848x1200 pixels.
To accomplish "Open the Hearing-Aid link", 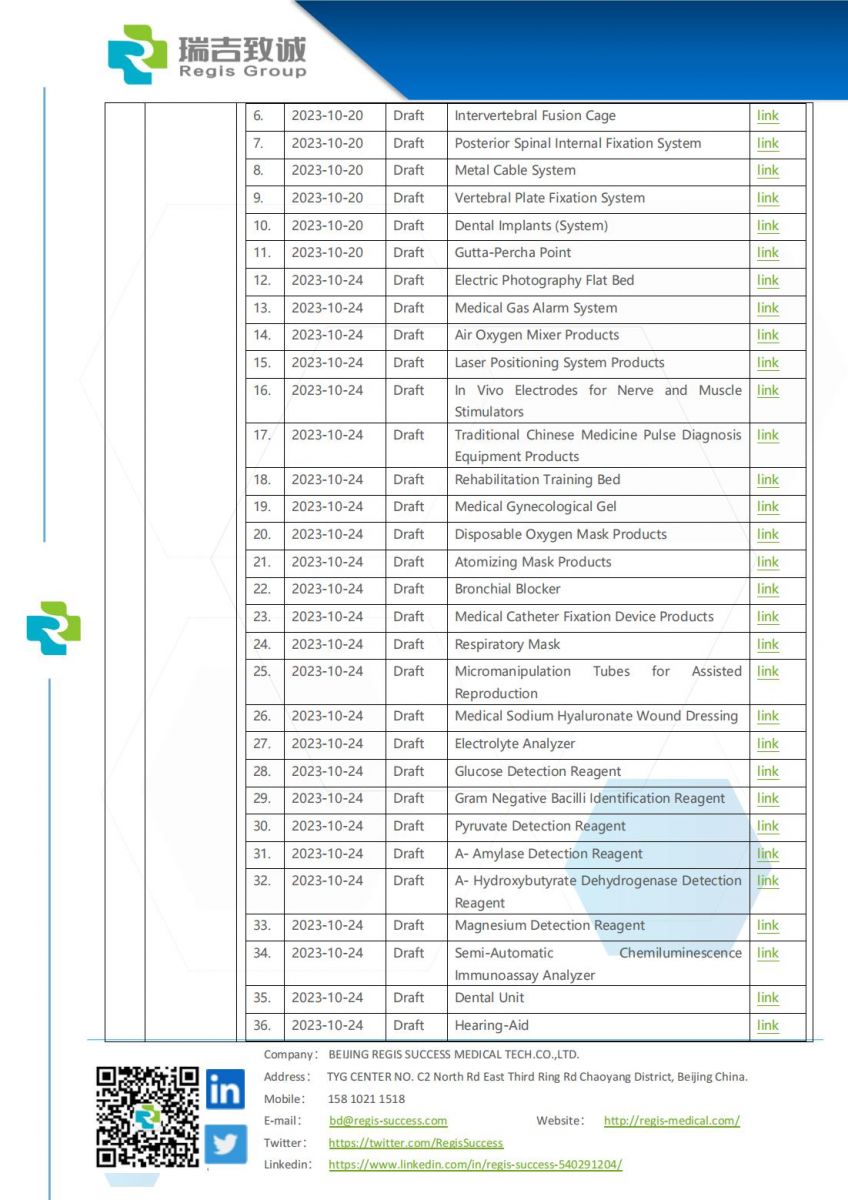I will [767, 1026].
